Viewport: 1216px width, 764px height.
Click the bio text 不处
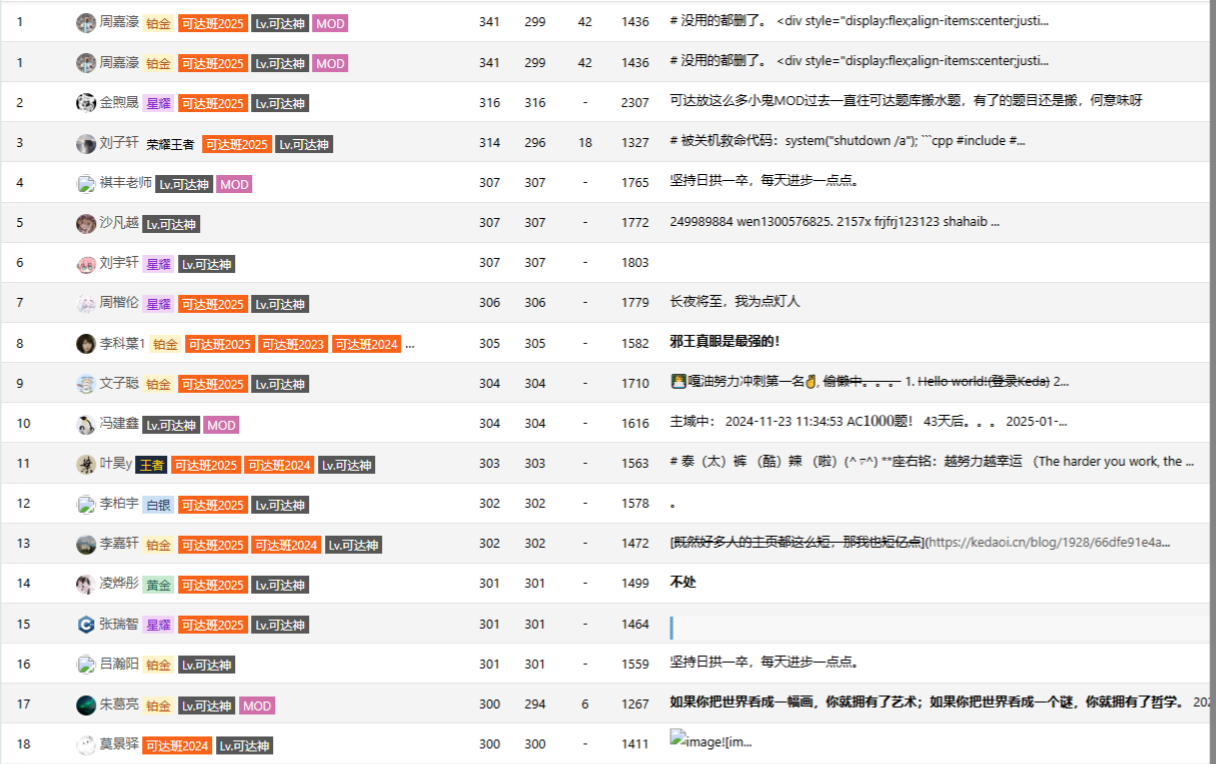point(683,583)
